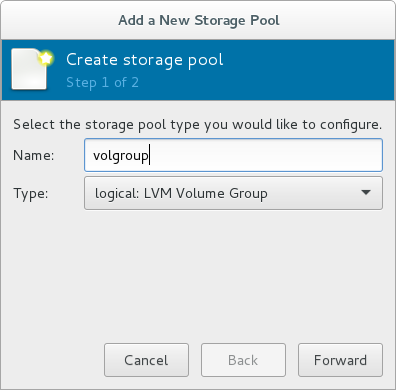Click the LVM Volume Group text in combo
396x390 pixels.
coord(206,193)
